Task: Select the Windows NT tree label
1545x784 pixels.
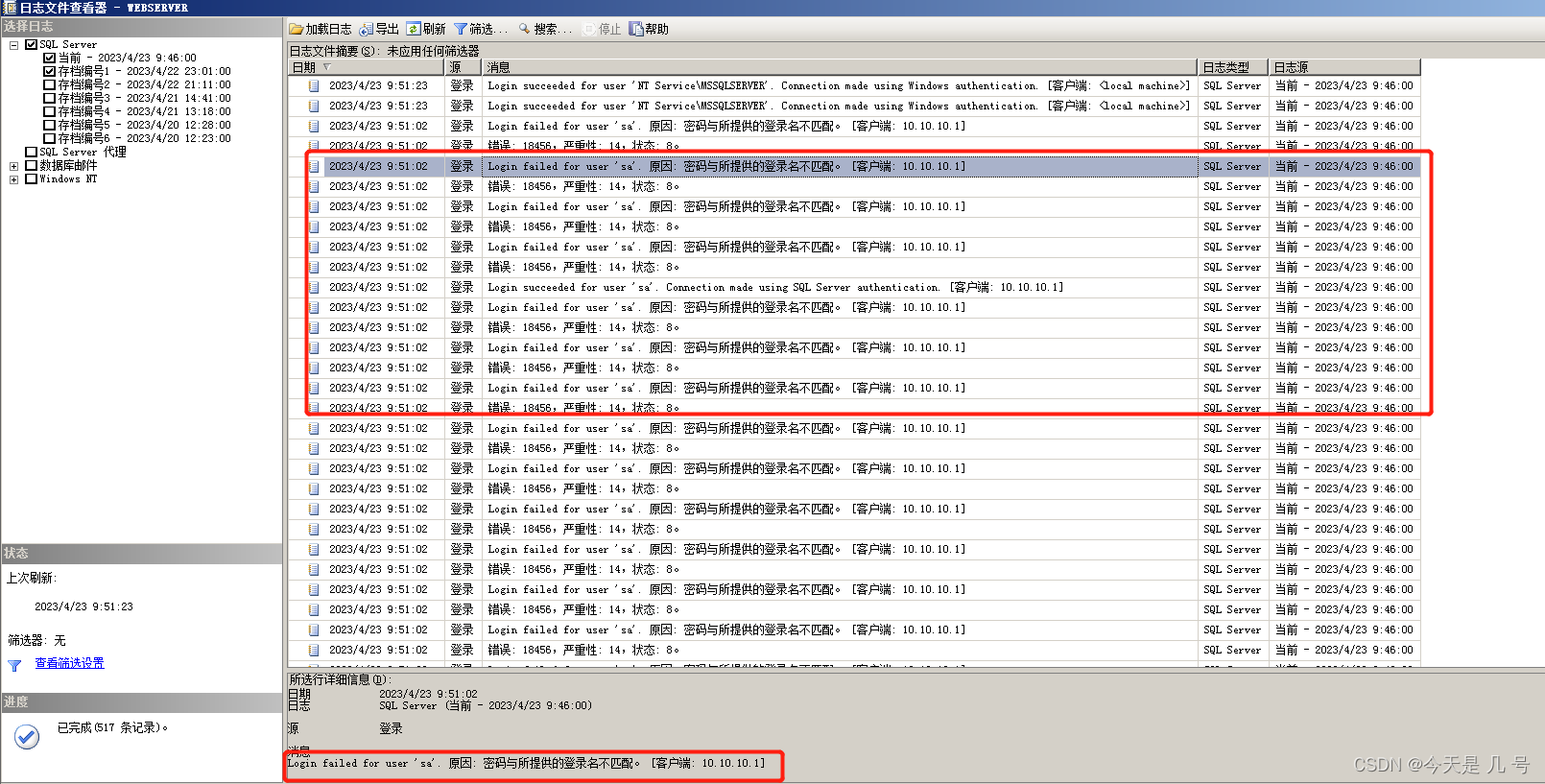Action: (68, 178)
